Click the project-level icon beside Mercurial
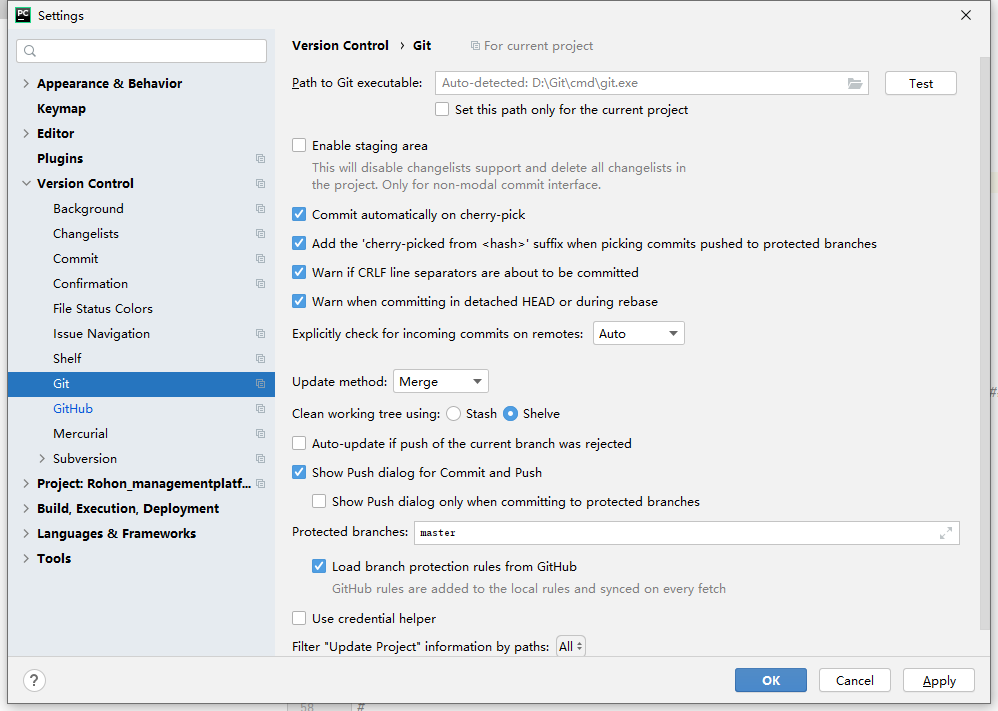The image size is (998, 711). pyautogui.click(x=260, y=433)
